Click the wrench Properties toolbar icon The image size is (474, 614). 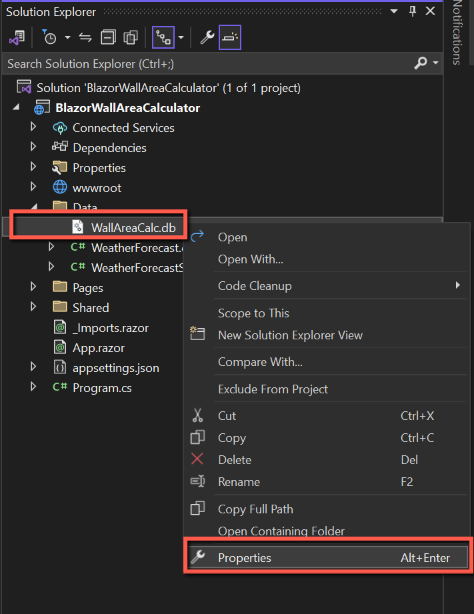pyautogui.click(x=207, y=38)
